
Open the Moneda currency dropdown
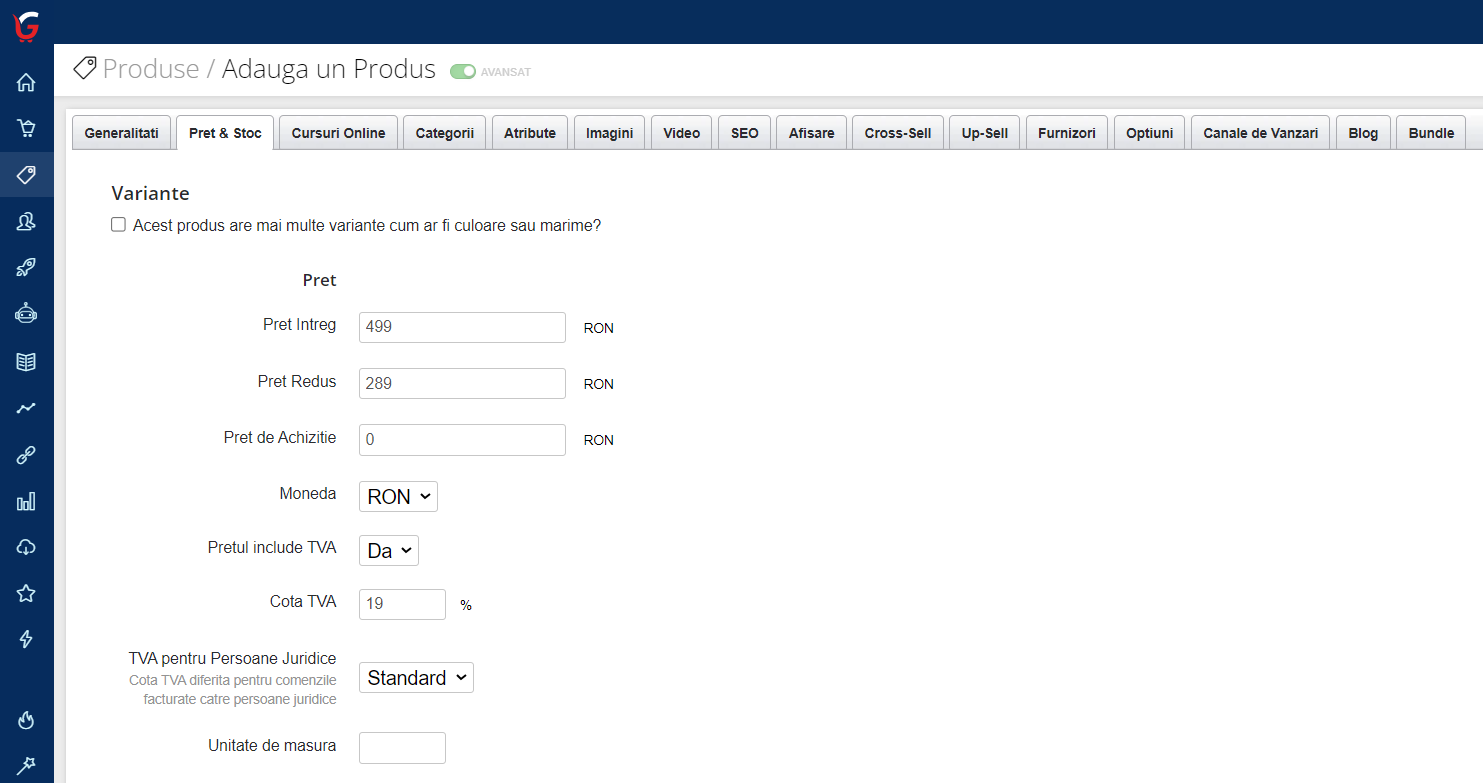tap(397, 496)
